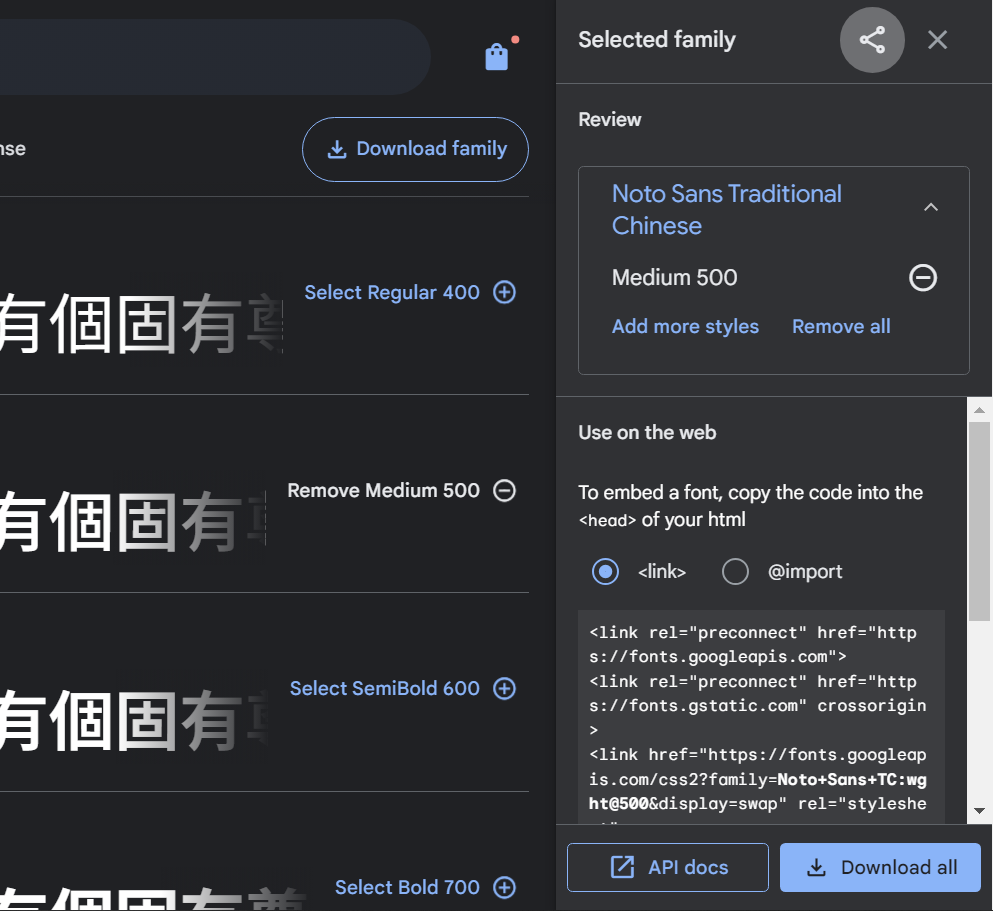Collapse the Noto Sans Traditional Chinese card

tap(930, 208)
